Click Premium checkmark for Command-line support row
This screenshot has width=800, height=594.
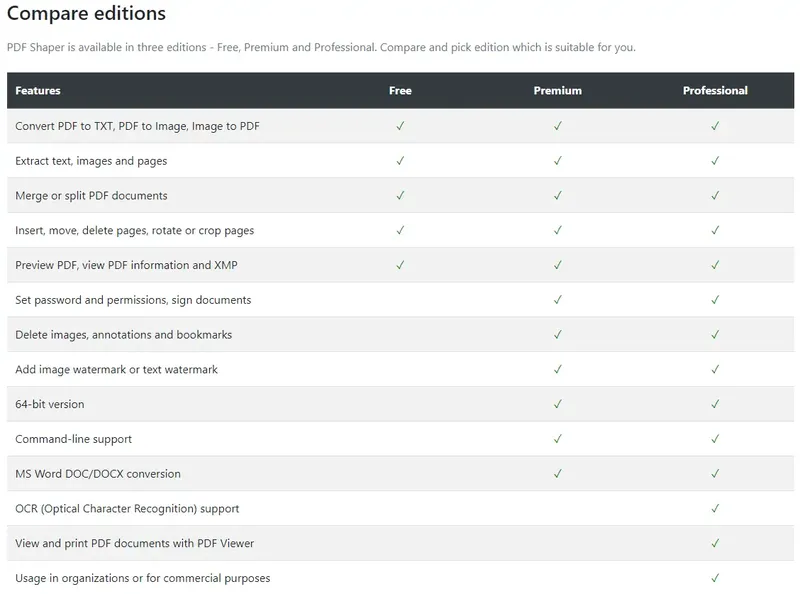click(558, 439)
